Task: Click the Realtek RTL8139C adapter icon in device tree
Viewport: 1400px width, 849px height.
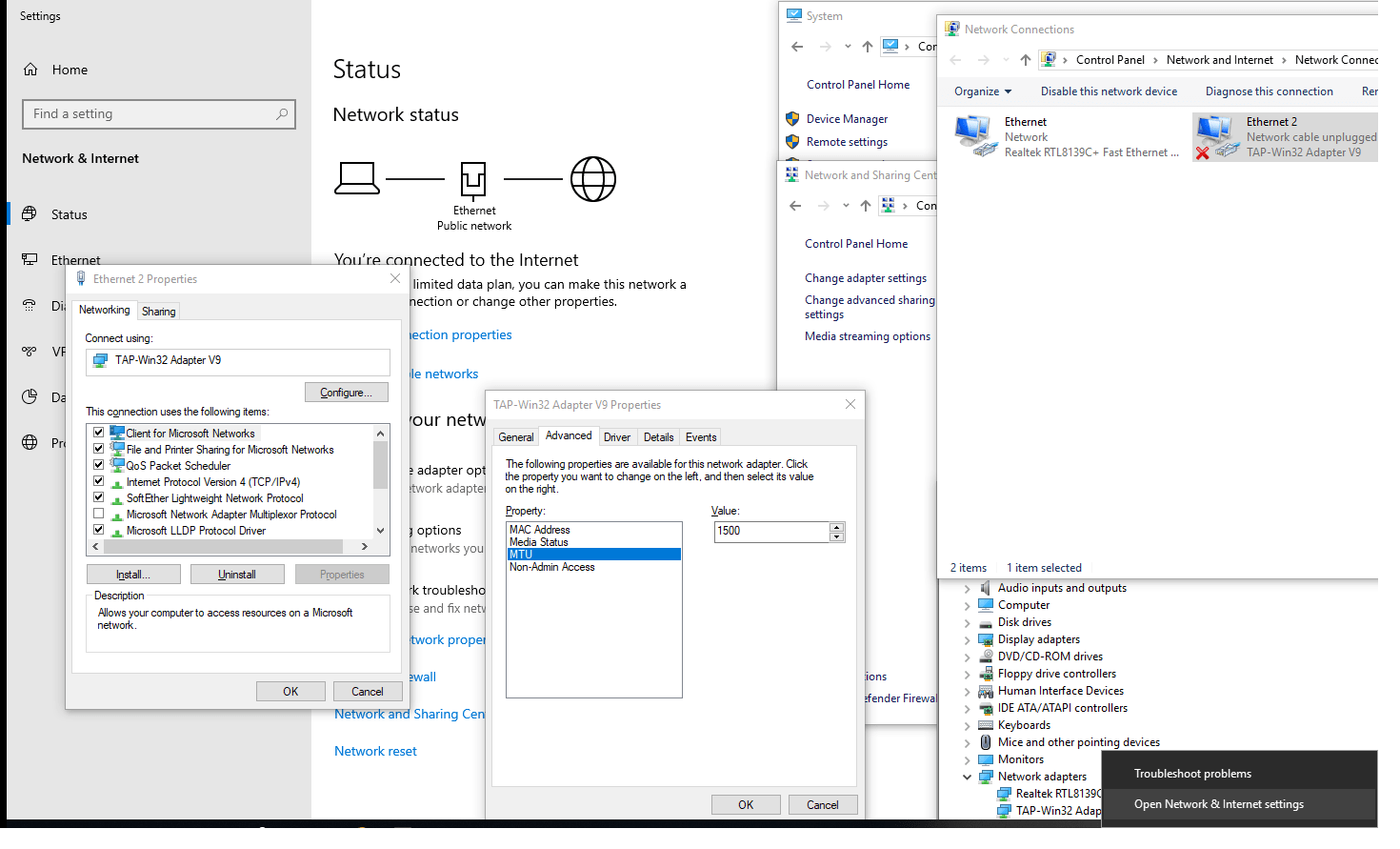Action: (x=1004, y=794)
